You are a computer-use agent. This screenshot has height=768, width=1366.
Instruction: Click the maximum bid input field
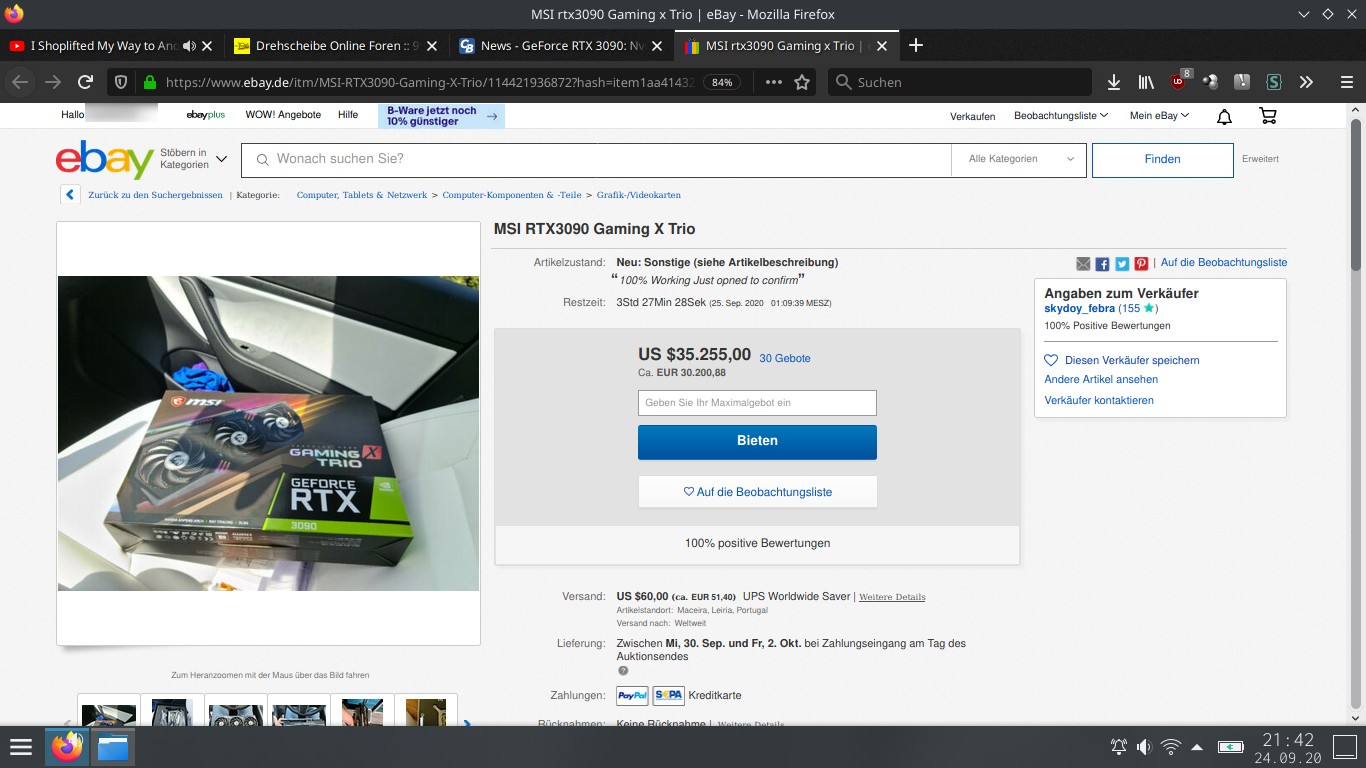(x=757, y=403)
